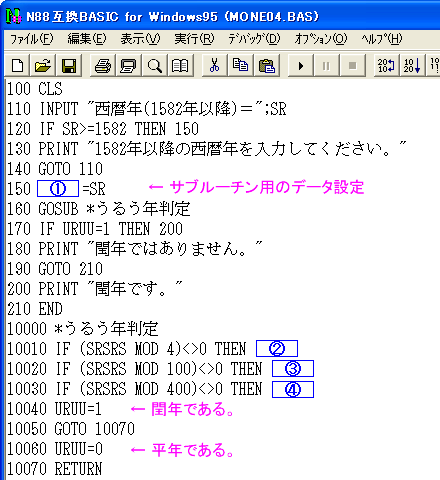Click the =SR text on line 150
Image resolution: width=440 pixels, height=480 pixels.
click(94, 189)
